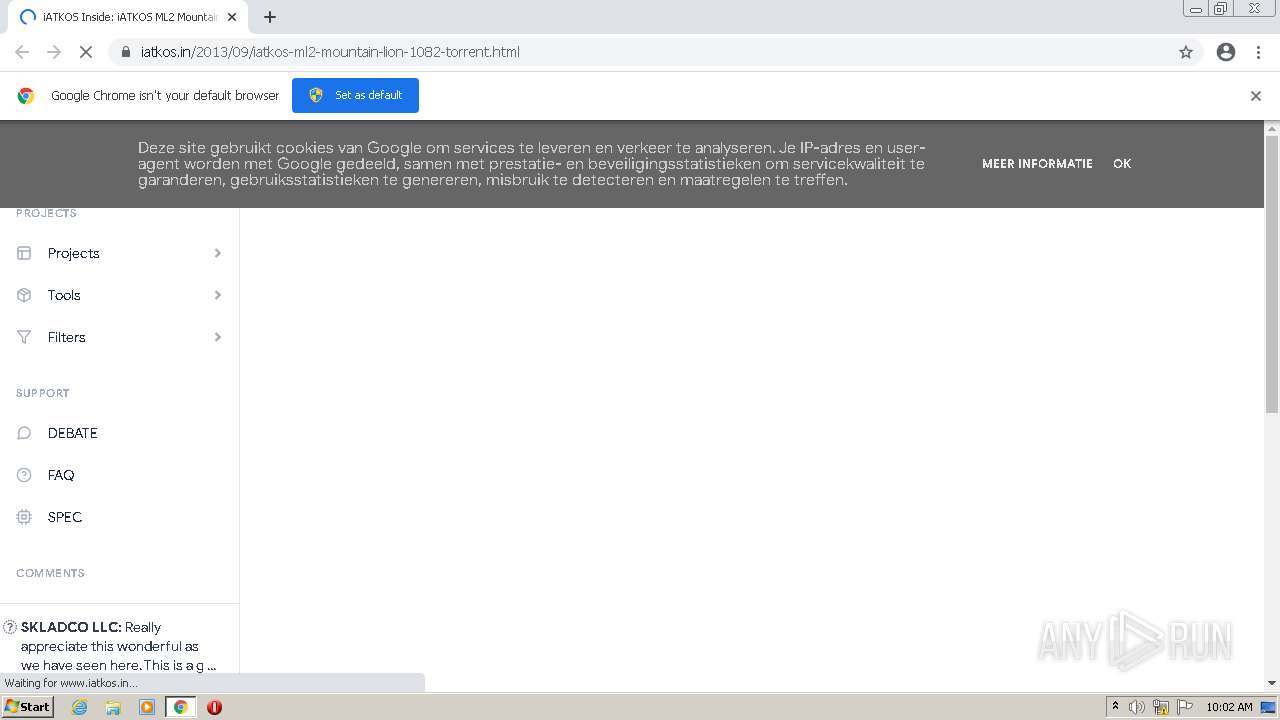Stop loading the page
This screenshot has height=720, width=1280.
click(x=86, y=52)
